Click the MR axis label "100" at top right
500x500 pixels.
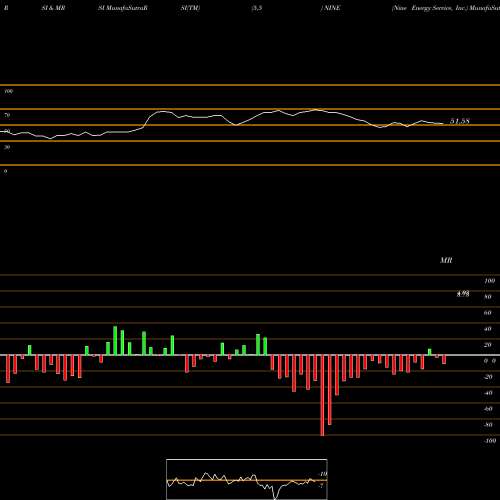[490, 281]
